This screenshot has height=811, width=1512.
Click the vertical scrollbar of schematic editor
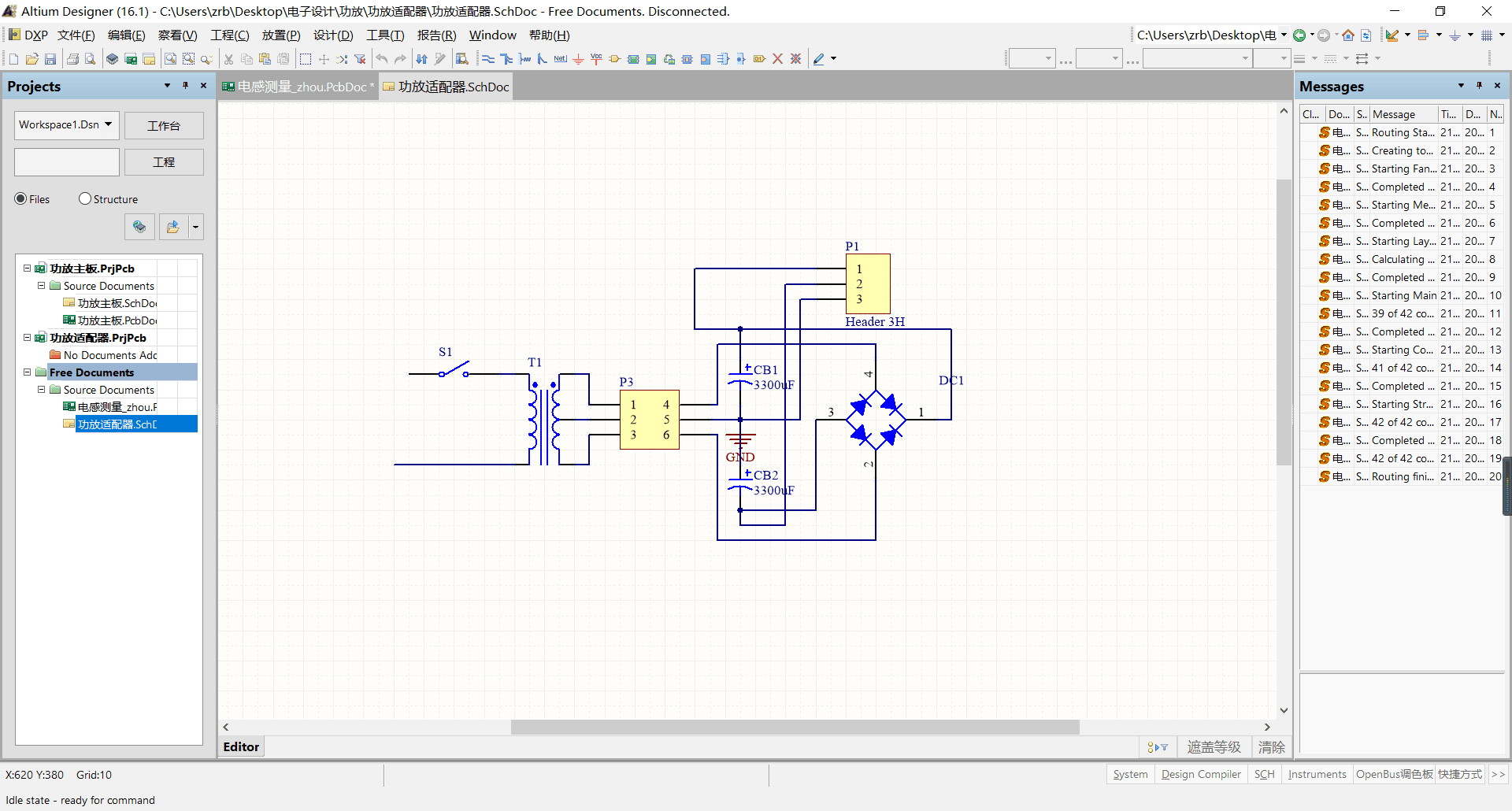point(1284,323)
